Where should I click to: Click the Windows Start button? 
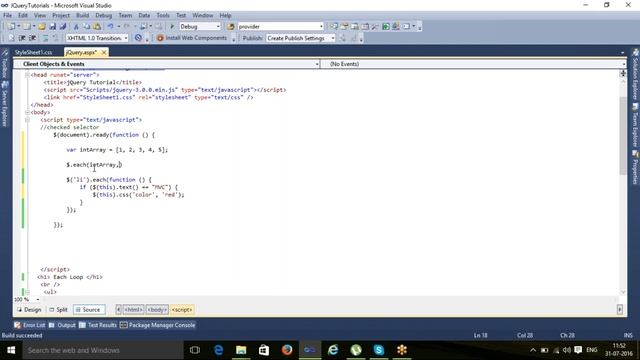click(x=11, y=350)
